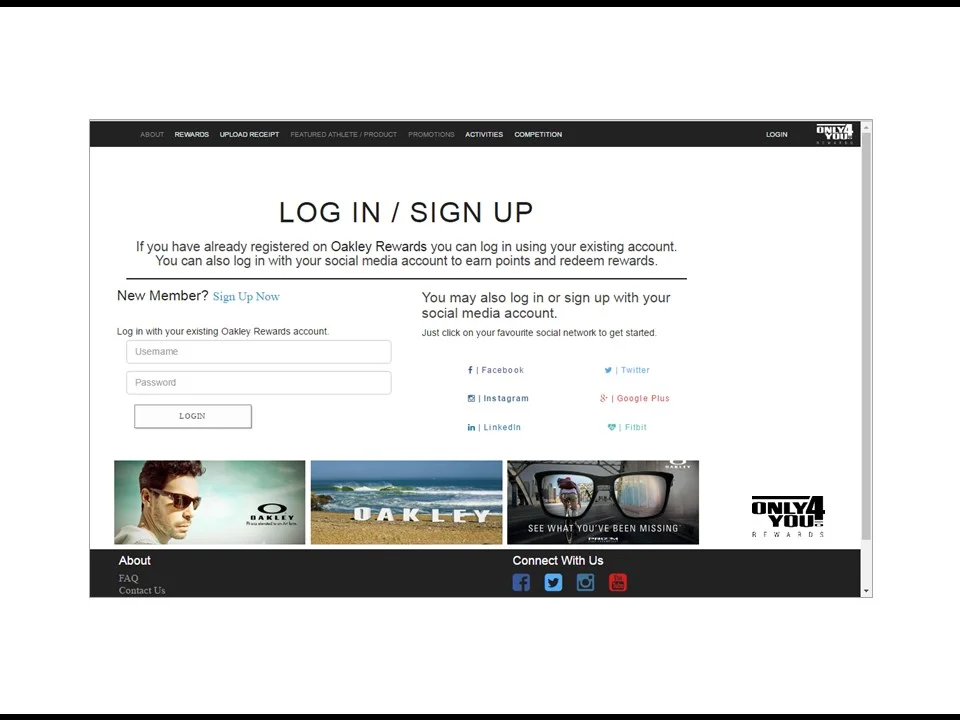Open the Upload Receipt menu item
The height and width of the screenshot is (720, 960).
(249, 134)
